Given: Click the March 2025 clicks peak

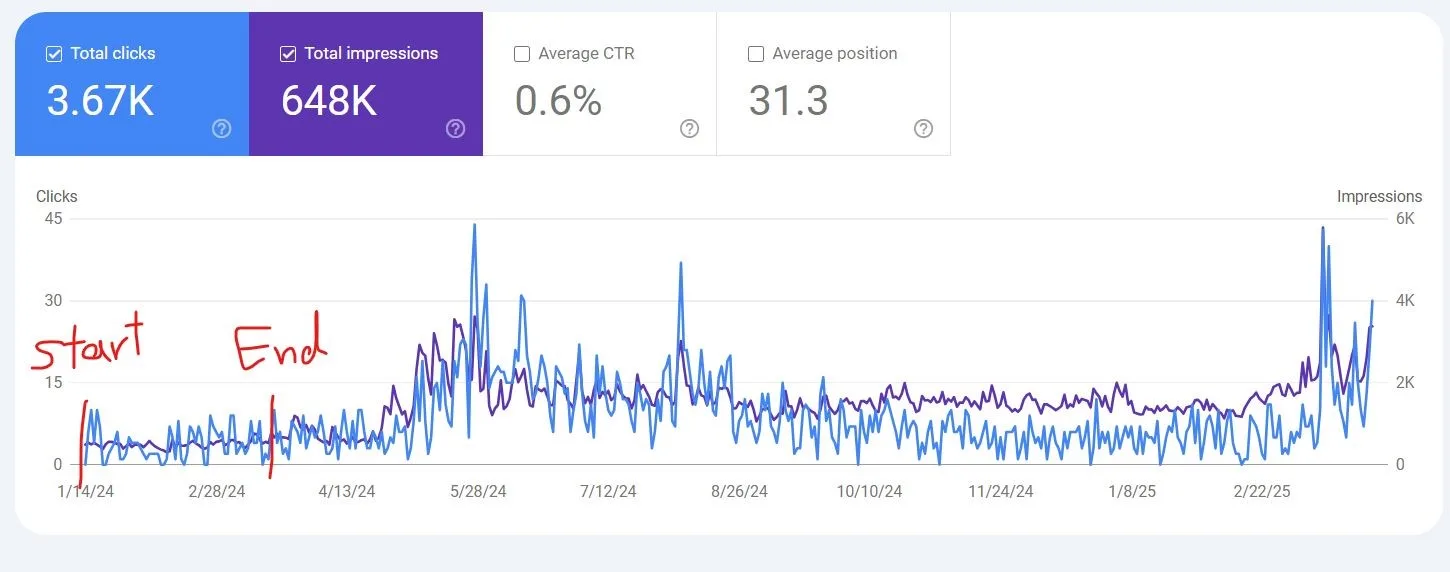Looking at the screenshot, I should 1323,228.
